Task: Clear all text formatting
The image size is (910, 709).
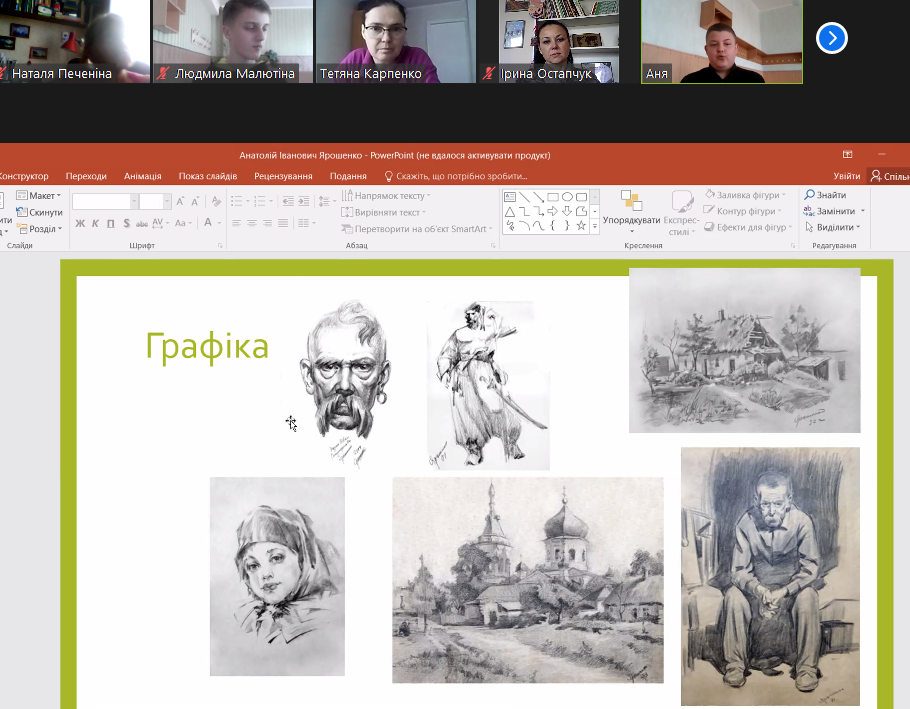Action: 216,201
